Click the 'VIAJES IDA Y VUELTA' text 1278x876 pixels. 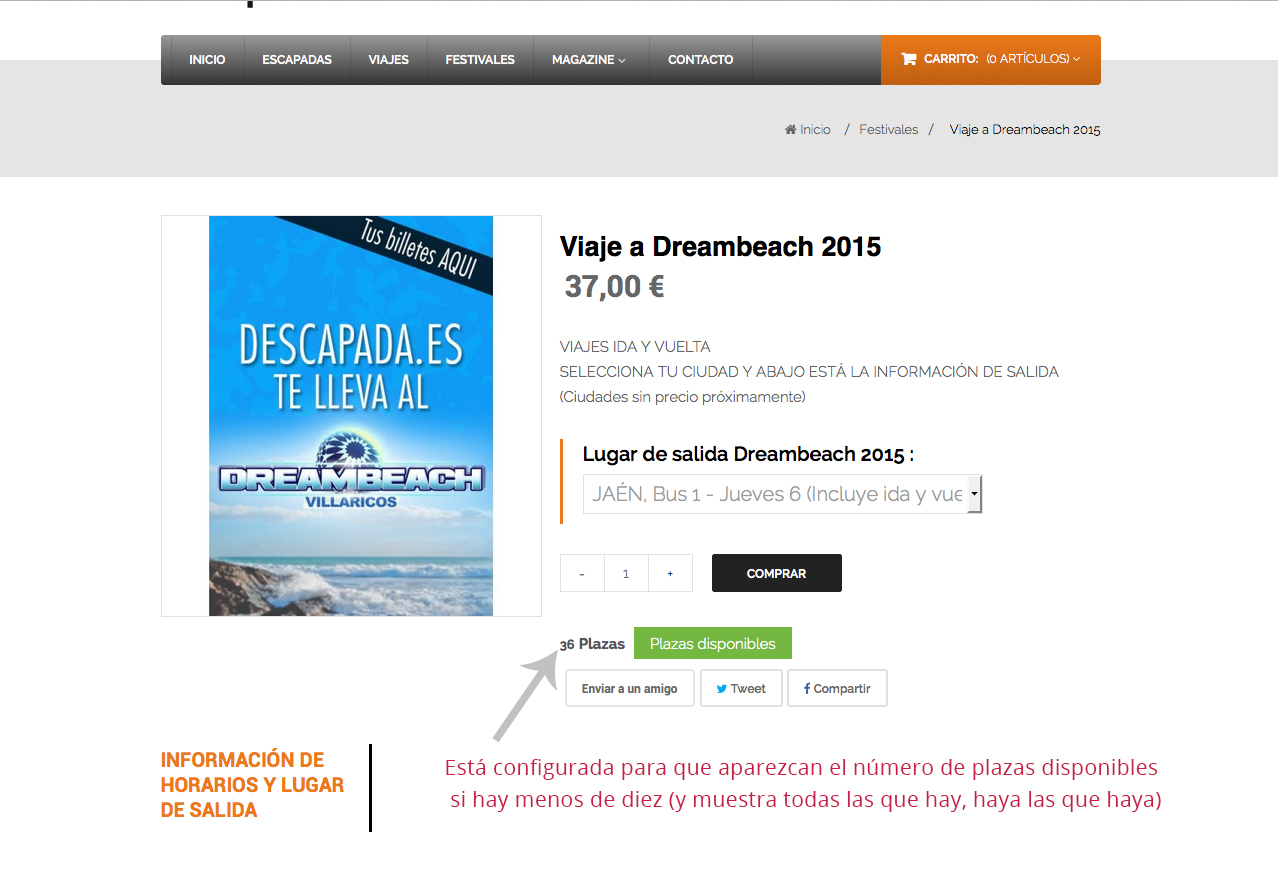pos(635,347)
